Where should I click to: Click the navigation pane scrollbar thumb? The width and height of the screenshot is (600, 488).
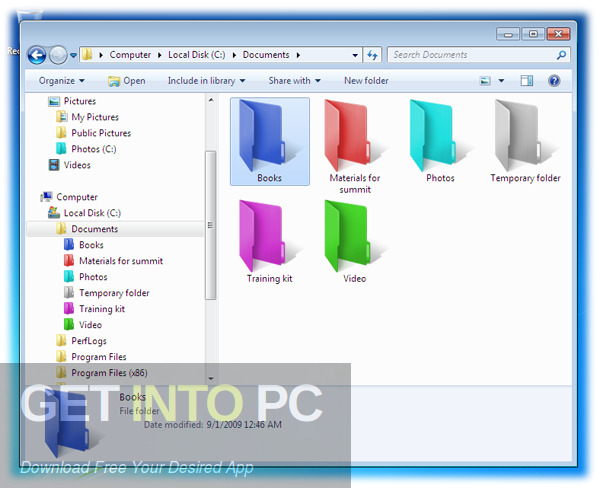(211, 225)
